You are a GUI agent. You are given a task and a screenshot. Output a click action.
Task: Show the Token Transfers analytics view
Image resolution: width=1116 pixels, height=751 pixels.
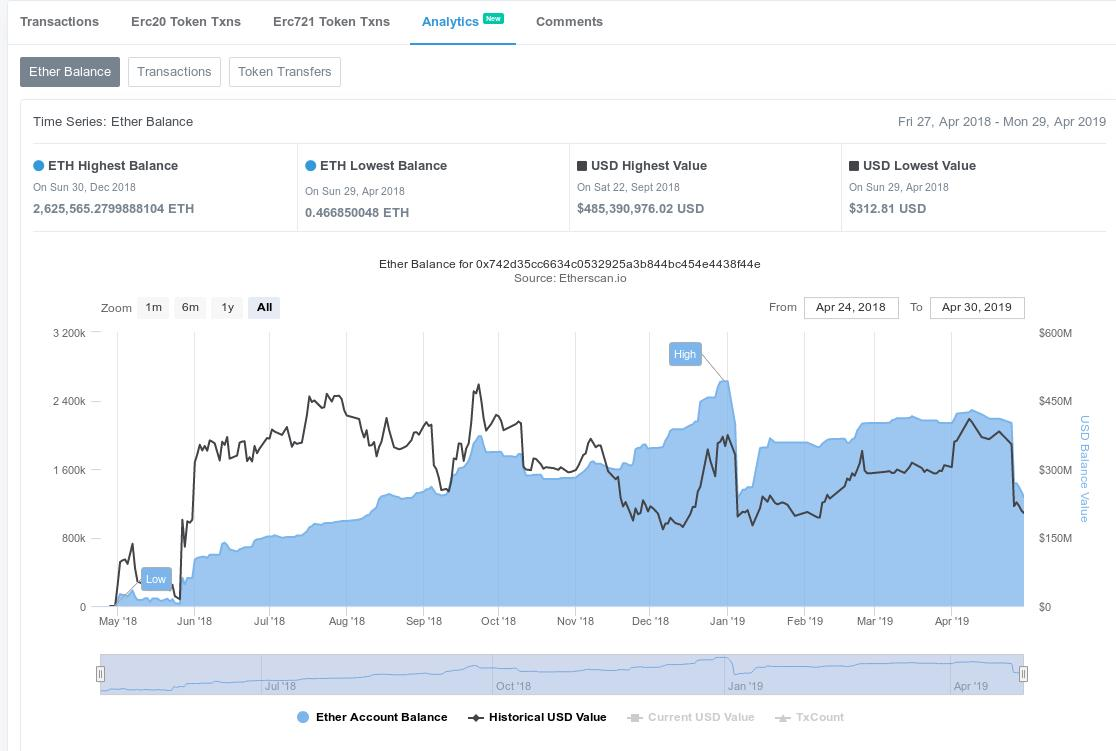click(x=284, y=72)
